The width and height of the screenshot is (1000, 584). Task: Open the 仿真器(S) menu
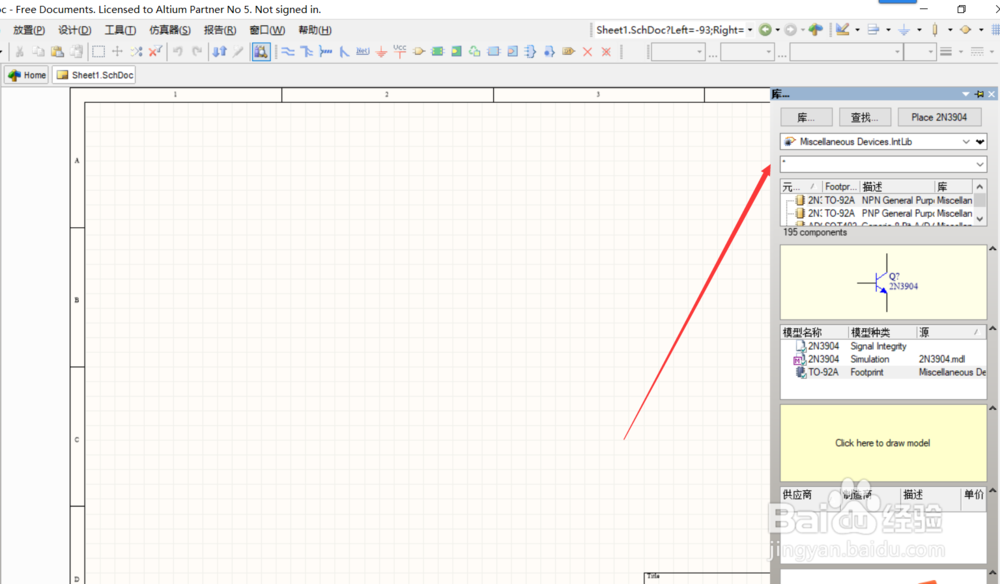click(x=170, y=30)
